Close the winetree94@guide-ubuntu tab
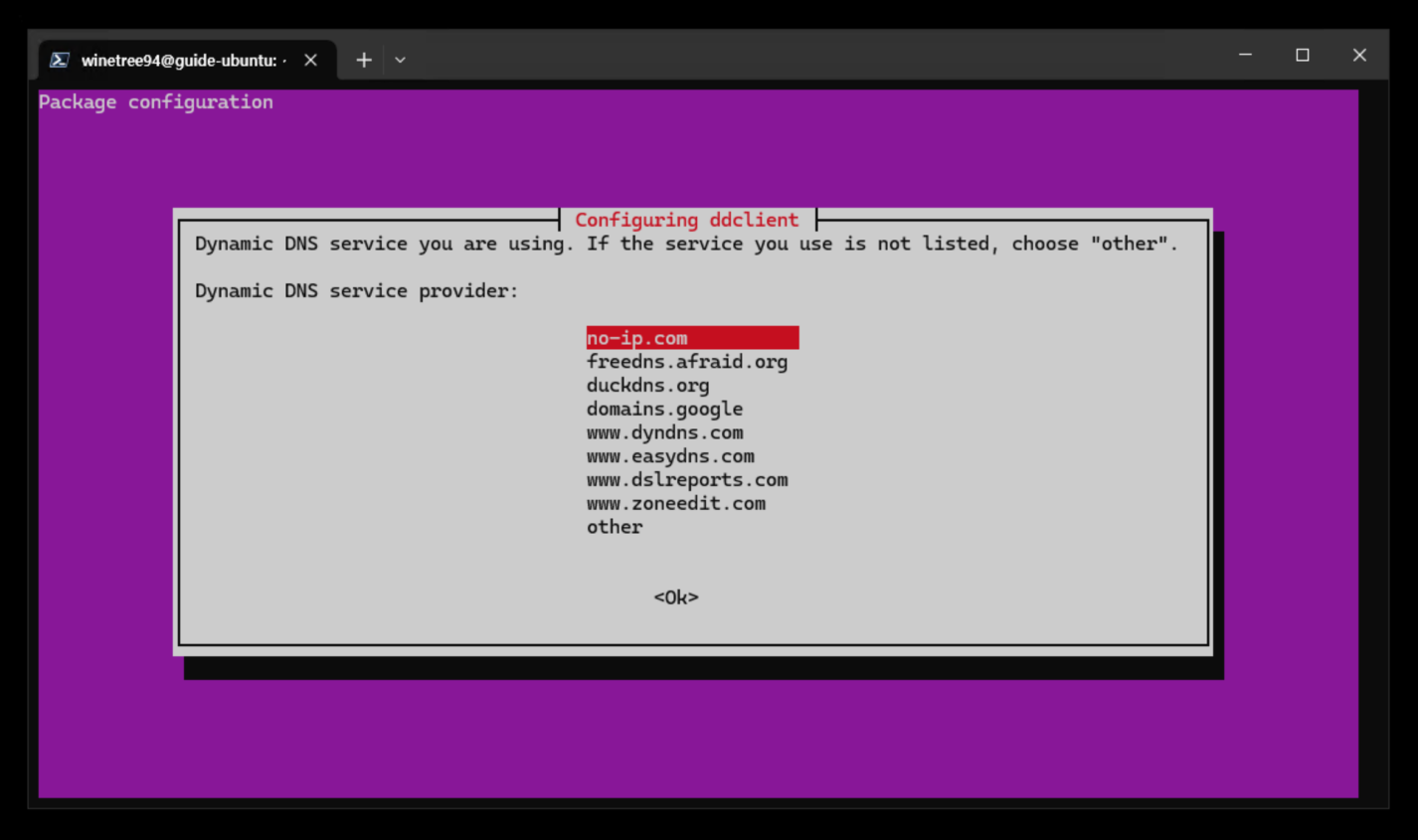This screenshot has height=840, width=1418. [x=310, y=61]
